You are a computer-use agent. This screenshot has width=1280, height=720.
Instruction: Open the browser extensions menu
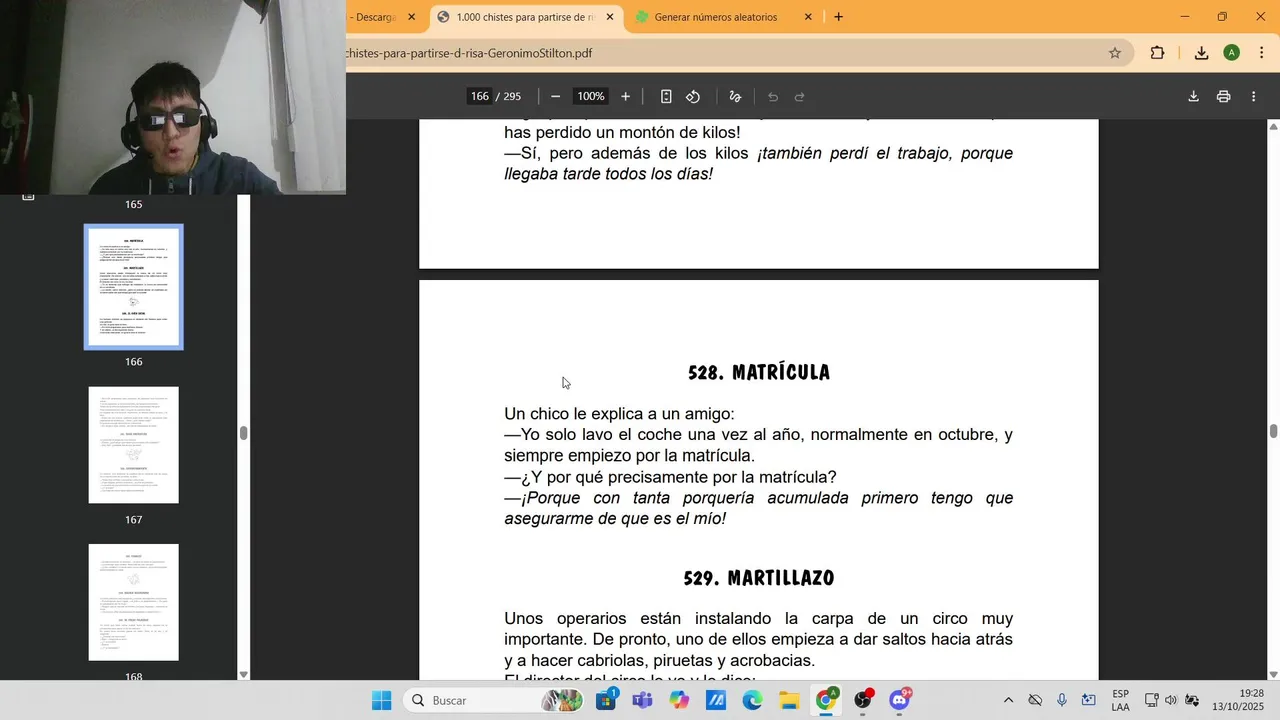(x=1157, y=53)
